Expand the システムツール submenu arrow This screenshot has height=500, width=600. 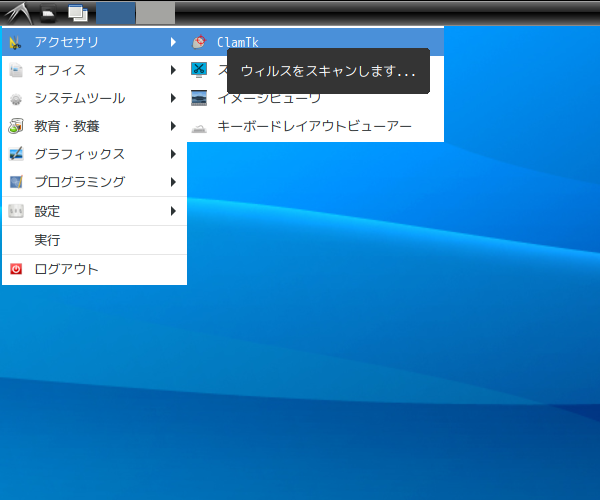click(x=173, y=98)
